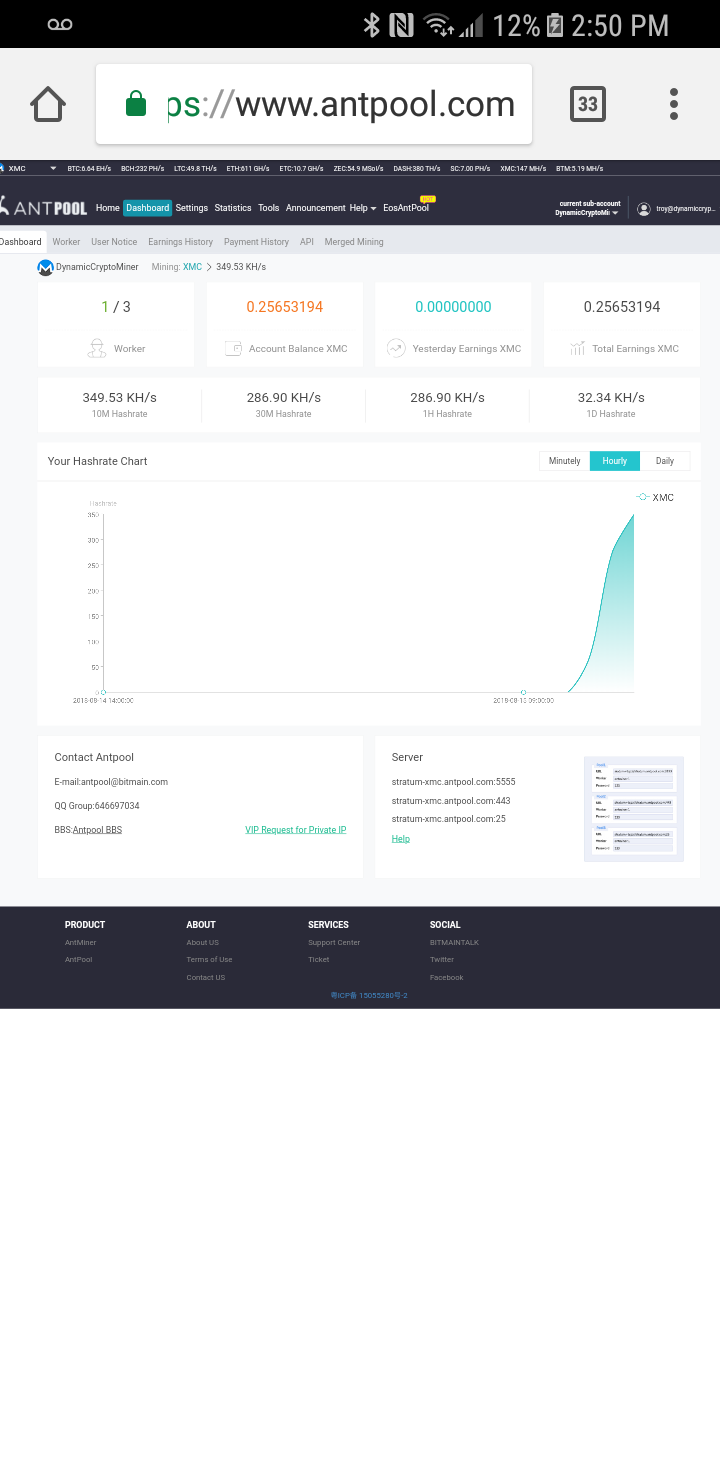This screenshot has height=1480, width=720.
Task: Switch hashrate chart to Hourly
Action: (x=615, y=461)
